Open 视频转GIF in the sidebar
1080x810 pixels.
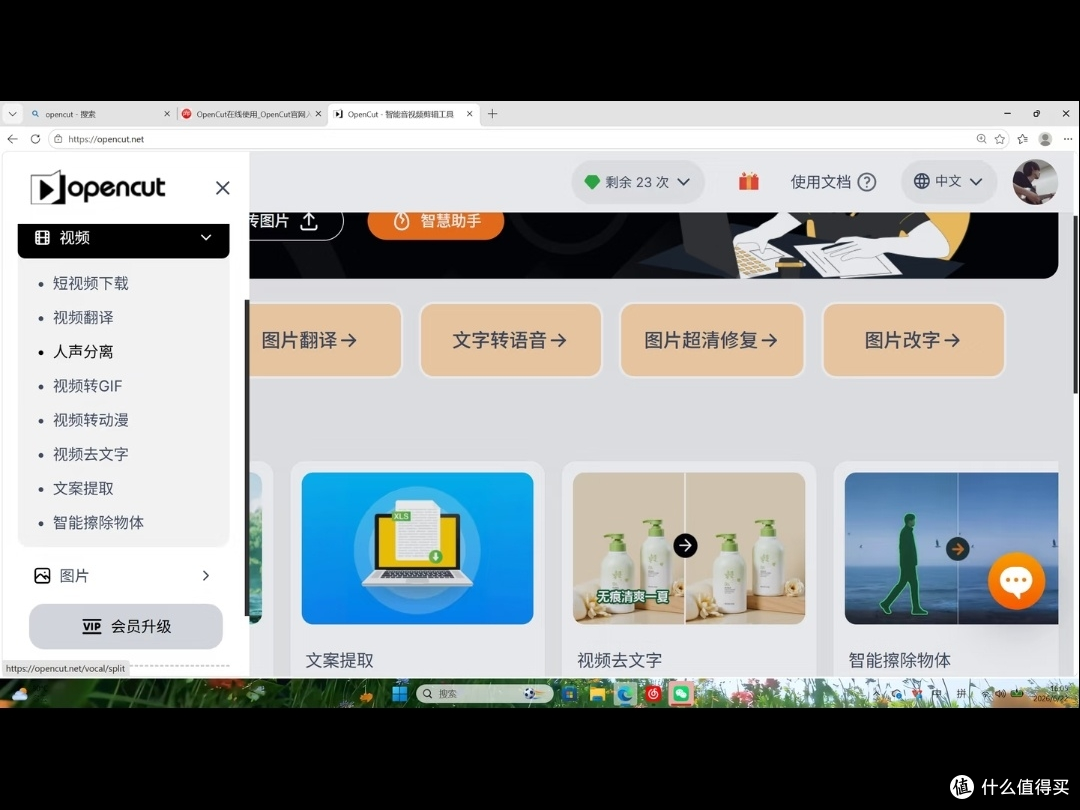pyautogui.click(x=87, y=386)
